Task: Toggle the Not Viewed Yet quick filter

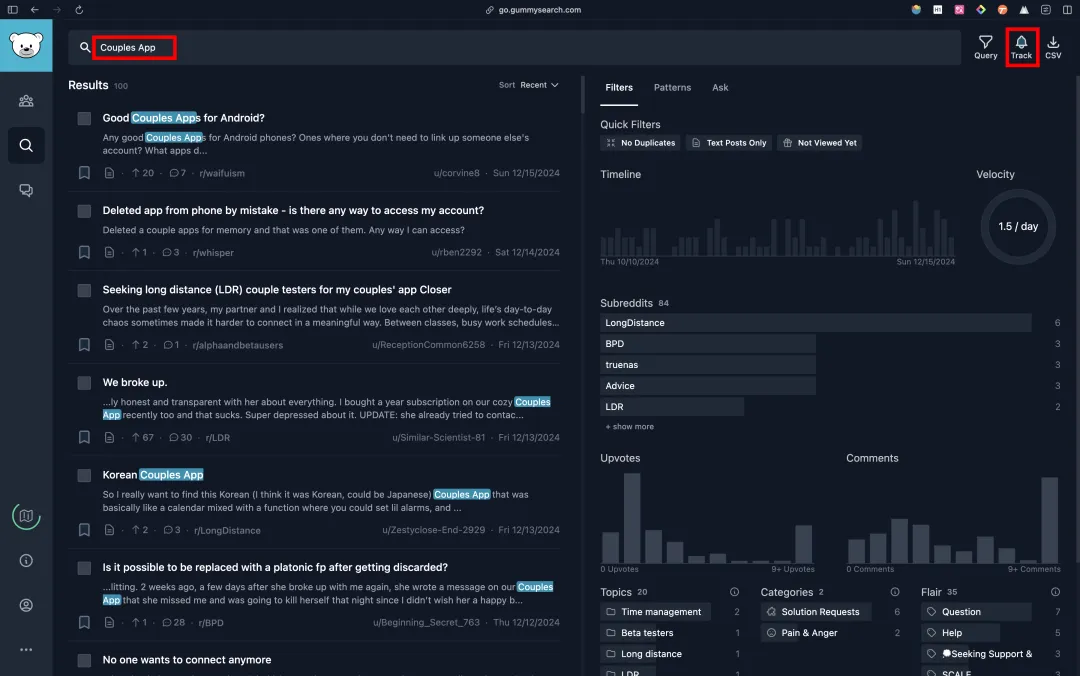Action: (x=820, y=143)
